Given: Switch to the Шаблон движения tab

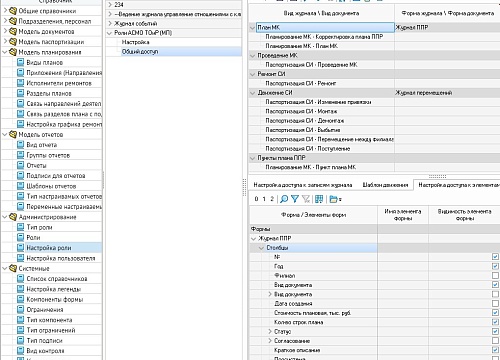Looking at the screenshot, I should (385, 185).
